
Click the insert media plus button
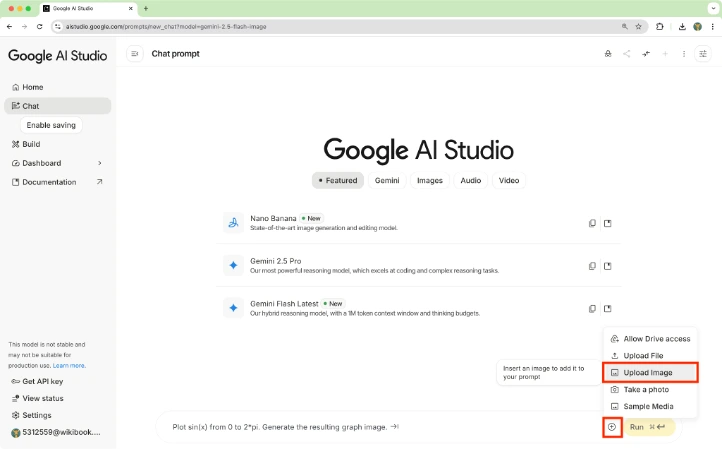click(612, 427)
